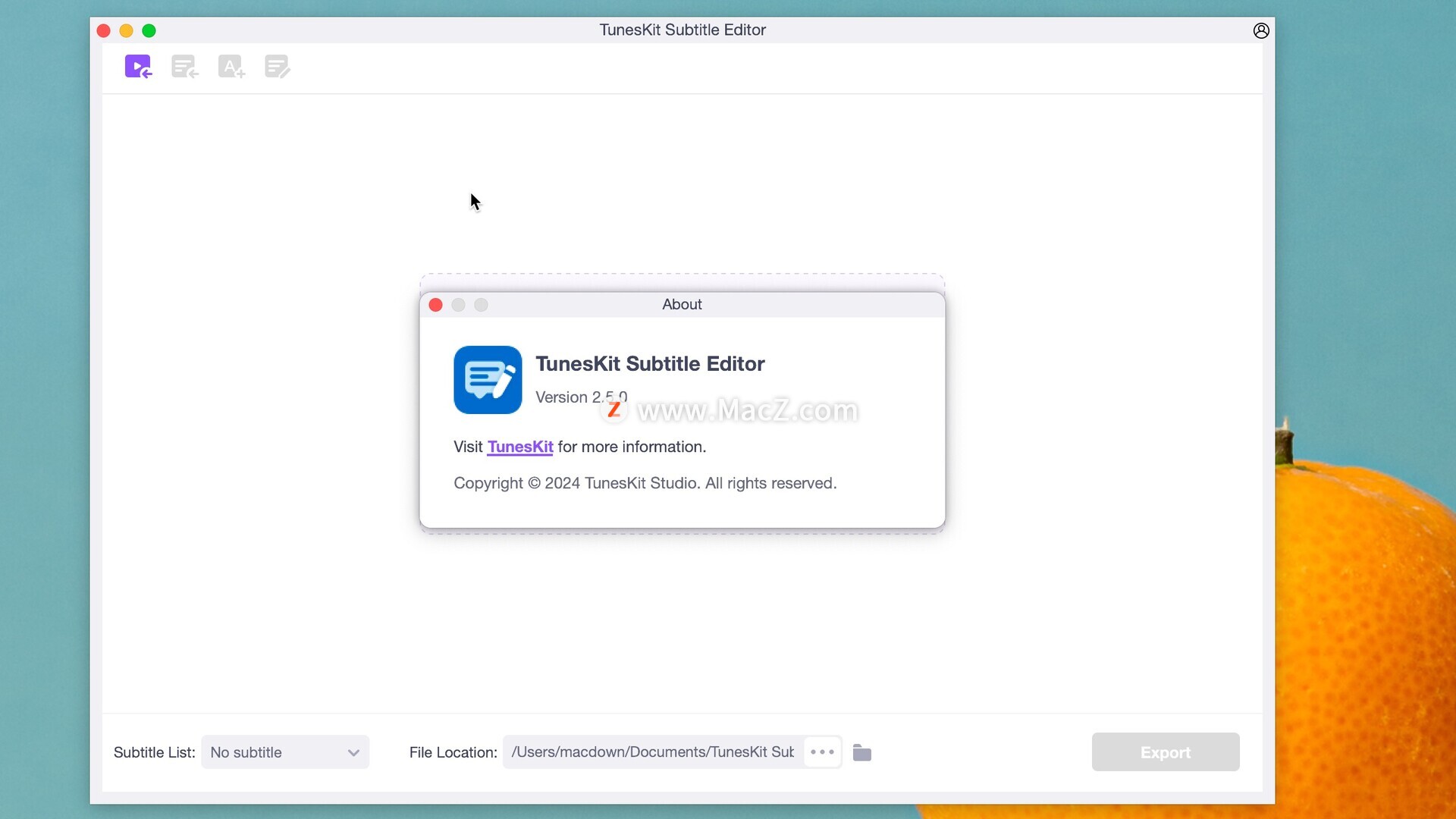Open the Subtitle List dropdown

coord(285,752)
